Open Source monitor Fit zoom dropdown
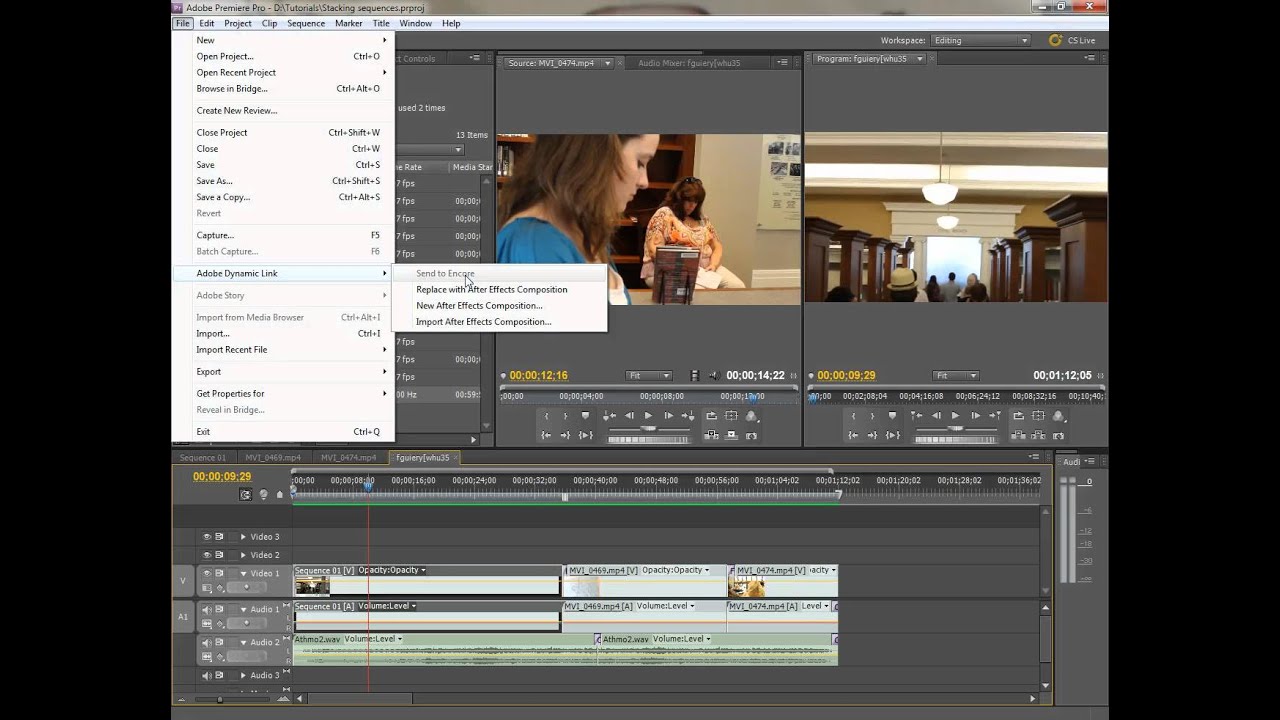Viewport: 1280px width, 720px height. [649, 376]
